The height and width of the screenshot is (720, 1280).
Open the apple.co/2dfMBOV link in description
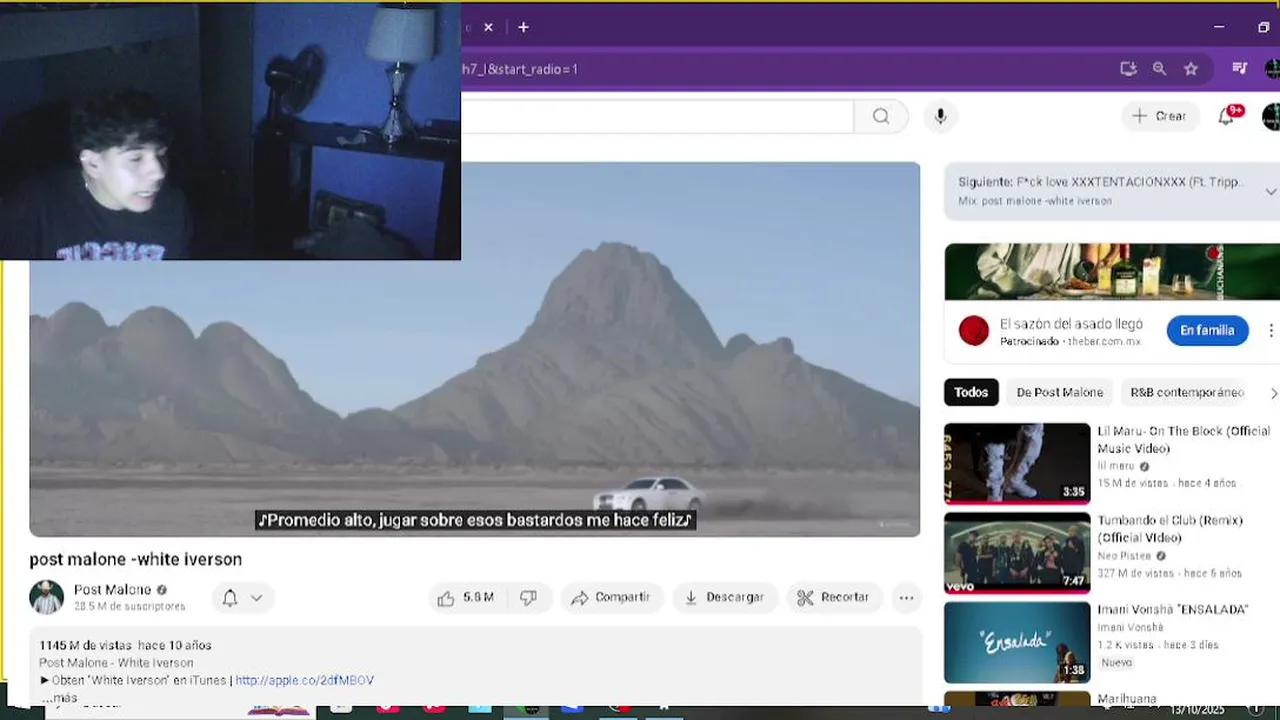point(304,680)
